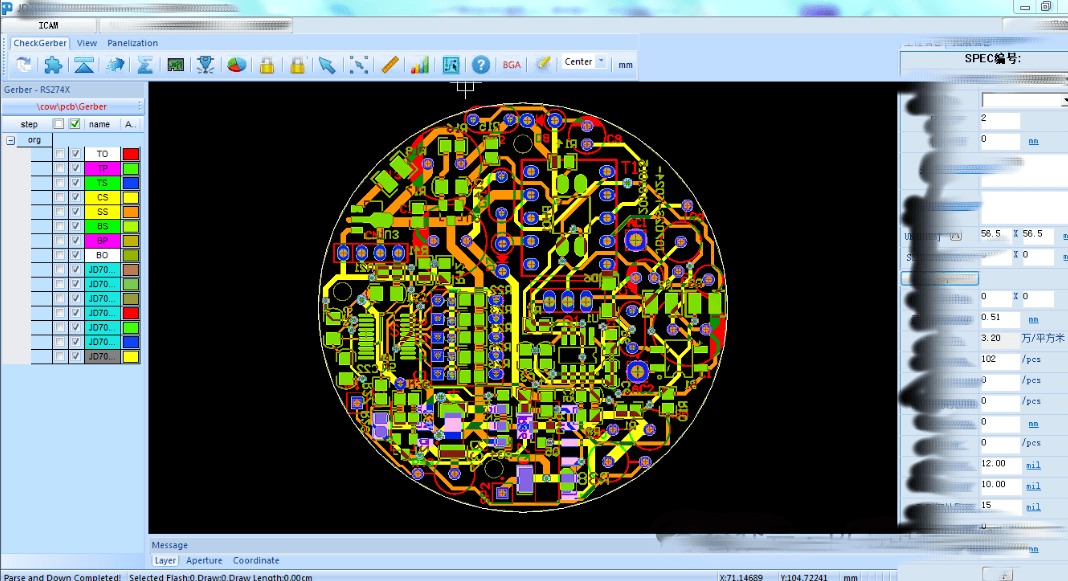This screenshot has height=581, width=1068.
Task: Click the bar chart statistics icon
Action: click(419, 65)
